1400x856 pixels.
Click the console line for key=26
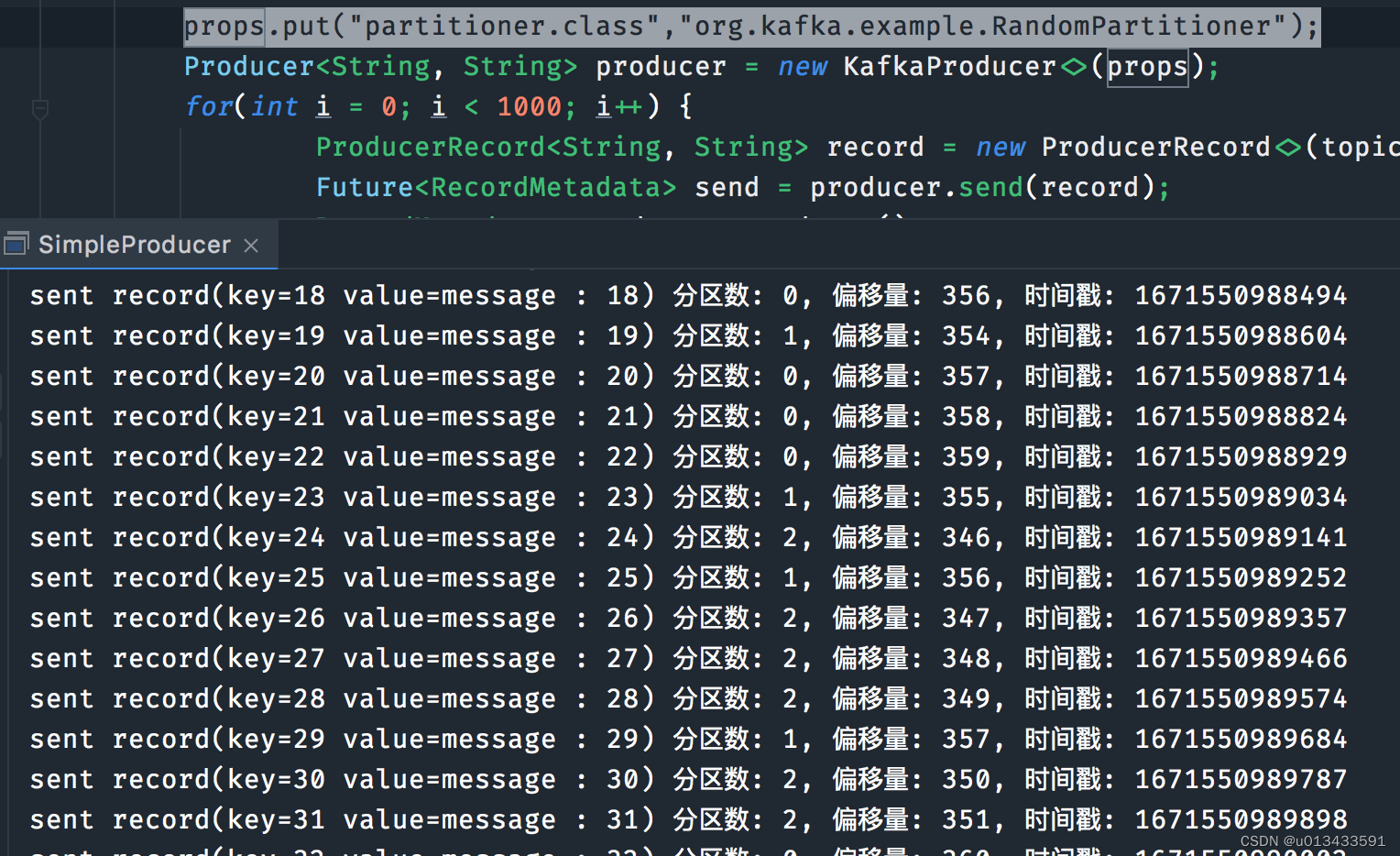pos(688,618)
